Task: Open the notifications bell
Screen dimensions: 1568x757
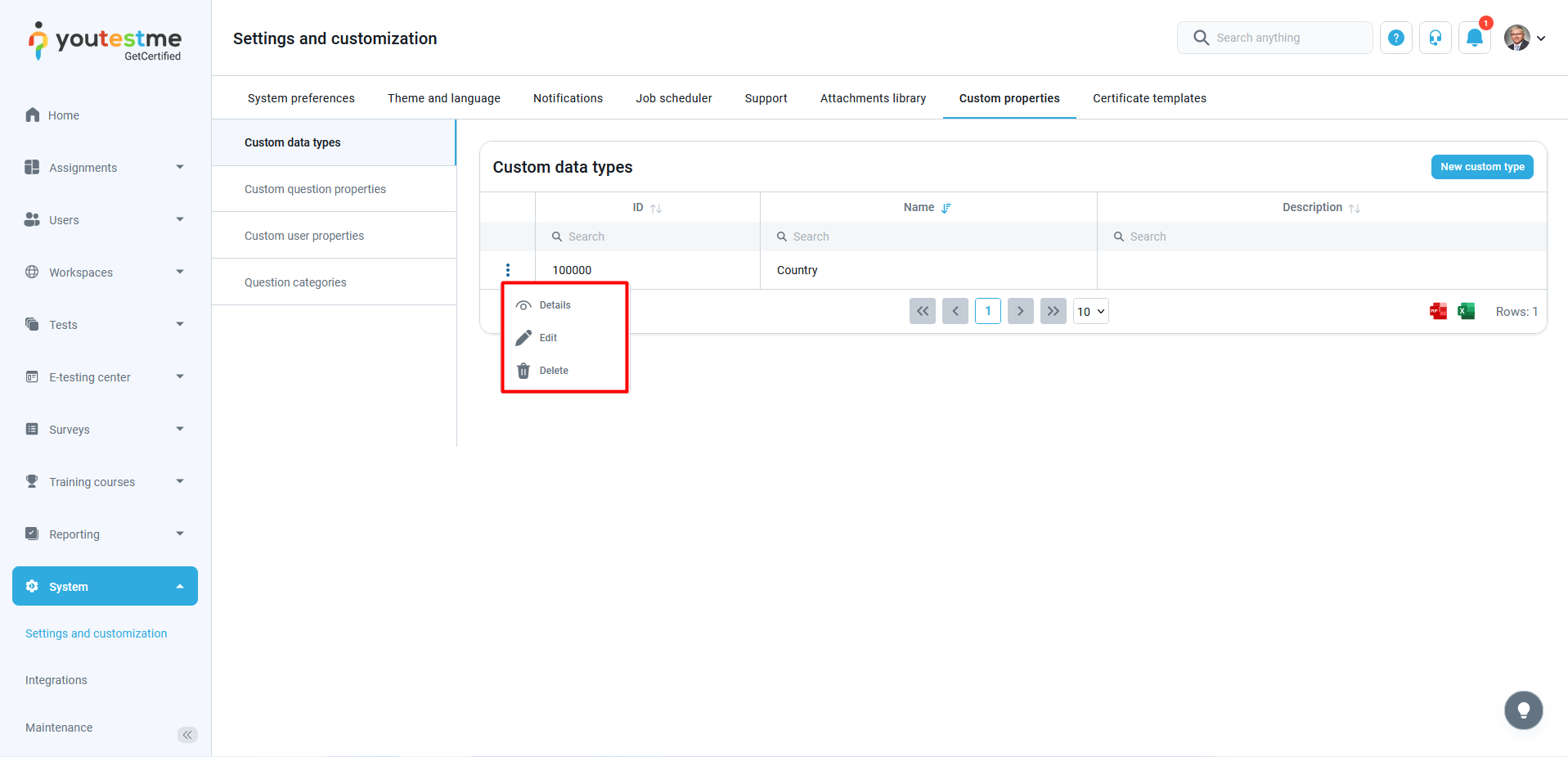Action: (1474, 38)
